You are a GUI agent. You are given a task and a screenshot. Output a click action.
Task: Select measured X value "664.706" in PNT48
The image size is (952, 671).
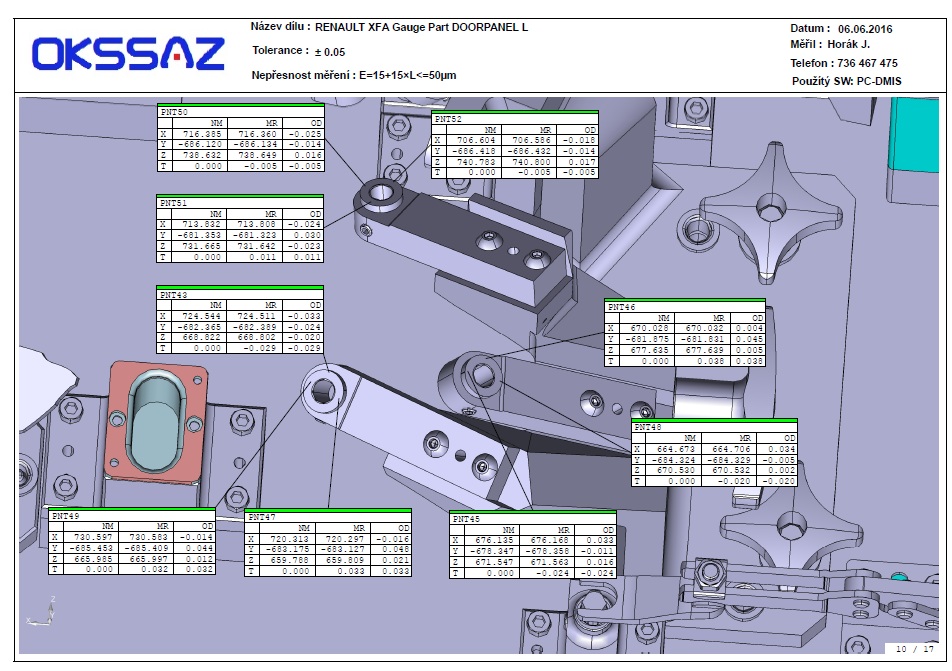732,449
